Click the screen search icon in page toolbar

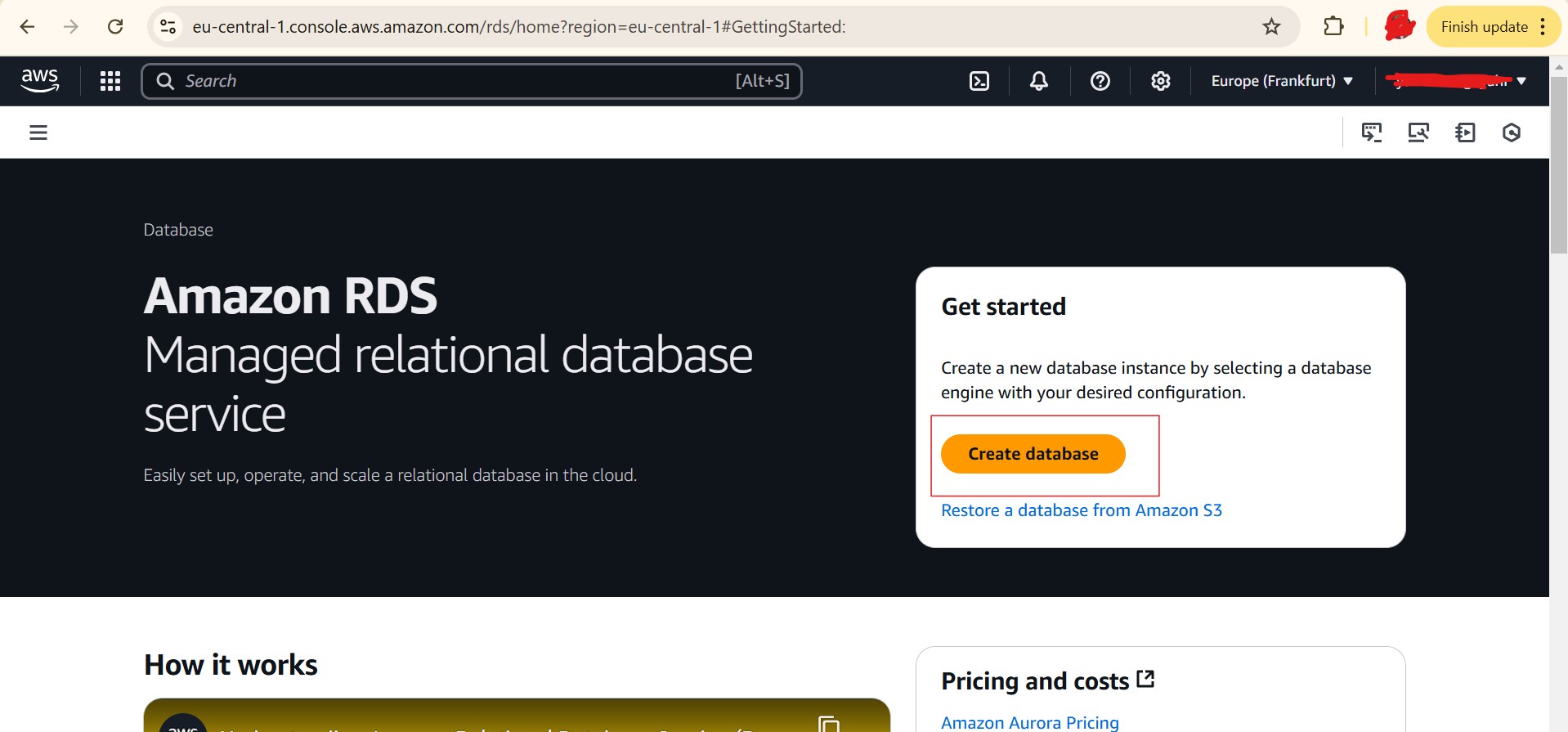pyautogui.click(x=1418, y=132)
